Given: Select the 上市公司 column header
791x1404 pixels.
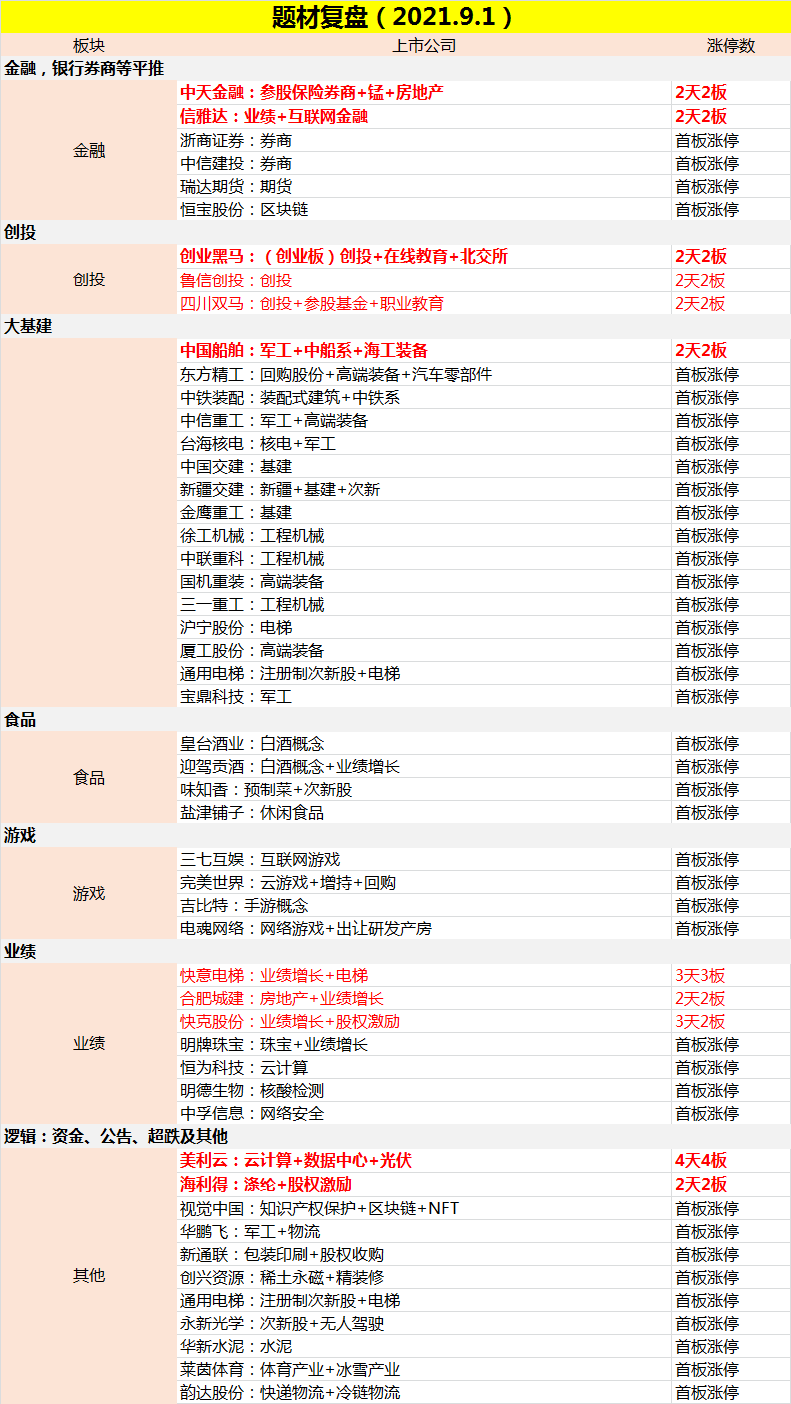Looking at the screenshot, I should point(424,45).
